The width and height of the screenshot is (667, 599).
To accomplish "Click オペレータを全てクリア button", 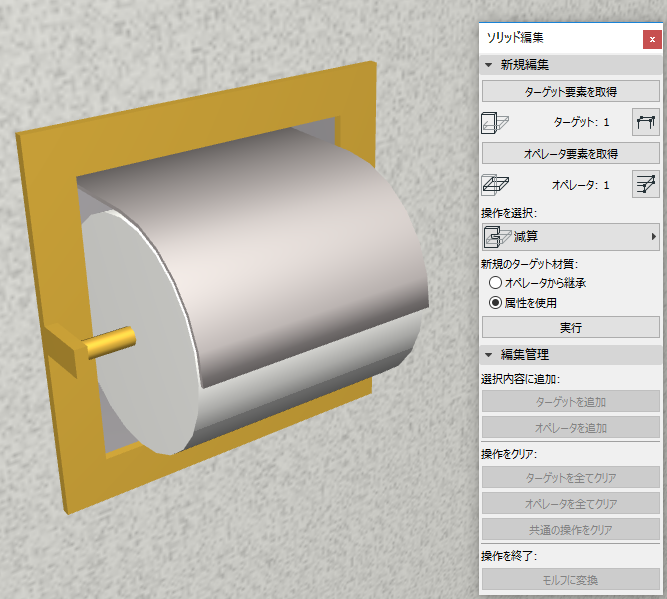I will pos(570,503).
